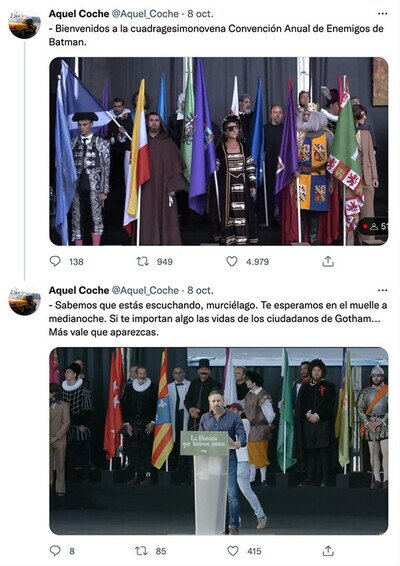The height and width of the screenshot is (566, 400).
Task: Open the flags and costumes photo
Action: pos(219,151)
